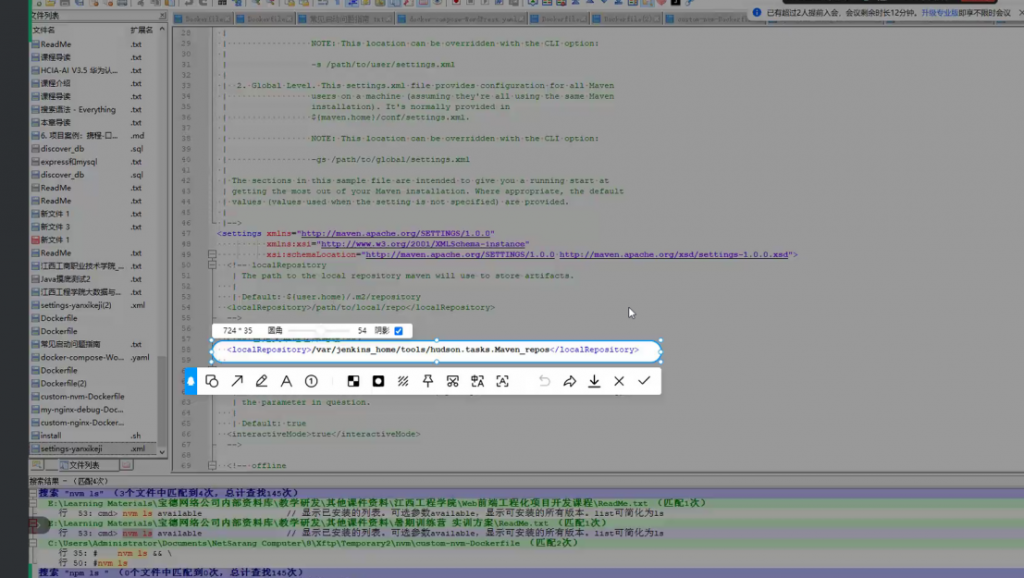Select the rectangle shape tool in screenshot toolbar
This screenshot has height=578, width=1024.
click(212, 381)
